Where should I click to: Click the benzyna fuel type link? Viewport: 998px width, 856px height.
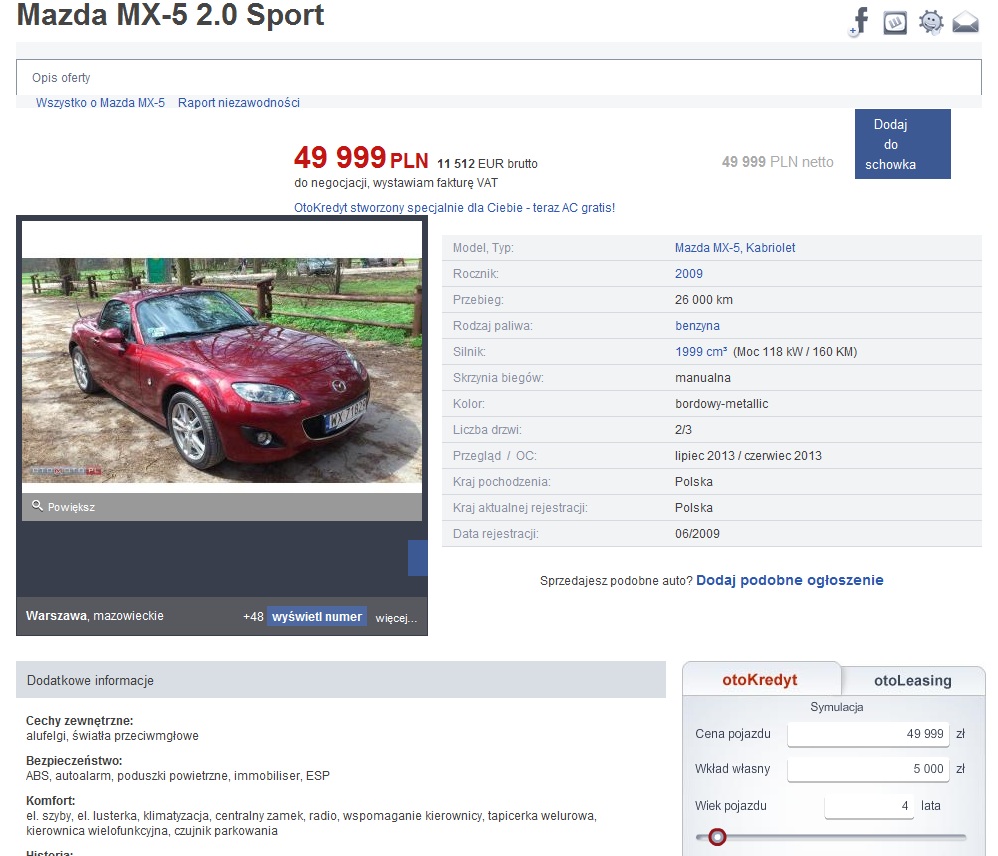(x=697, y=326)
